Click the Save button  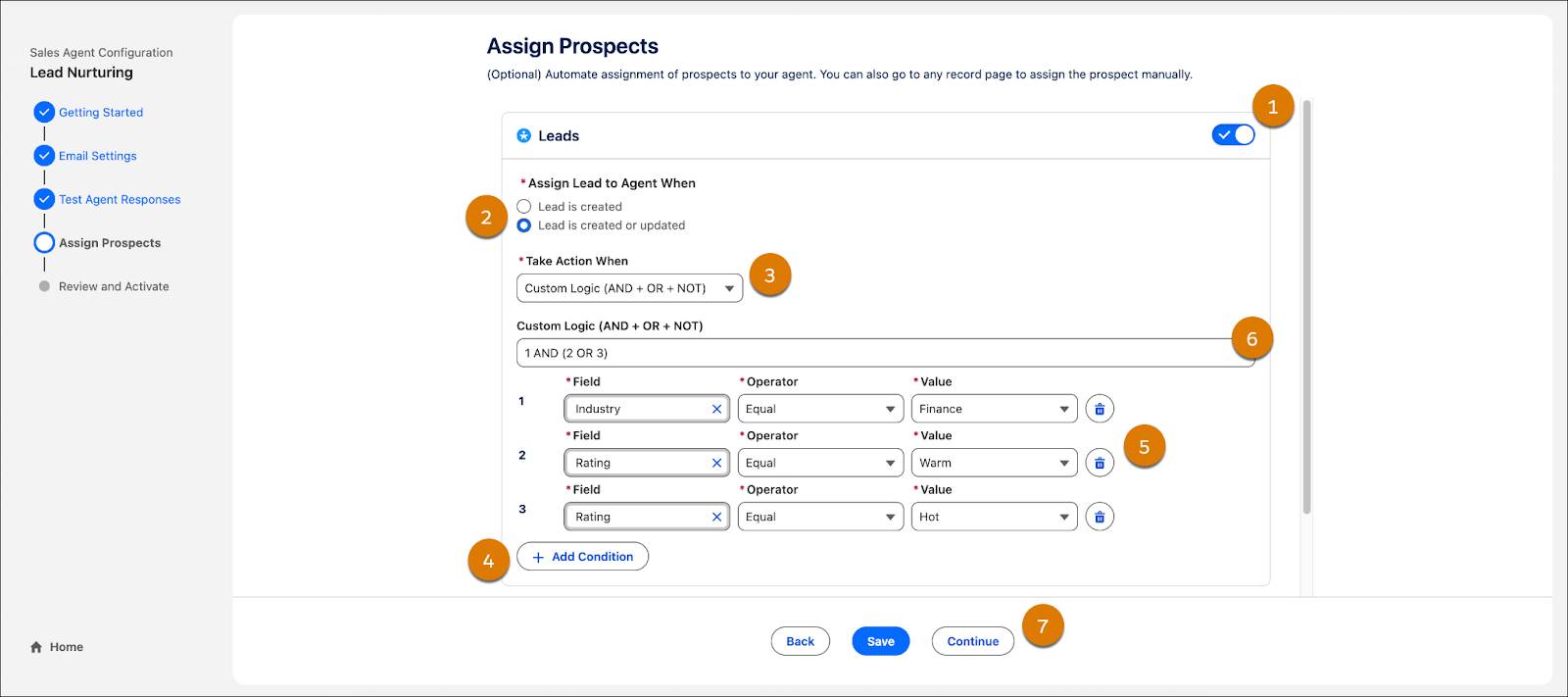[x=881, y=641]
